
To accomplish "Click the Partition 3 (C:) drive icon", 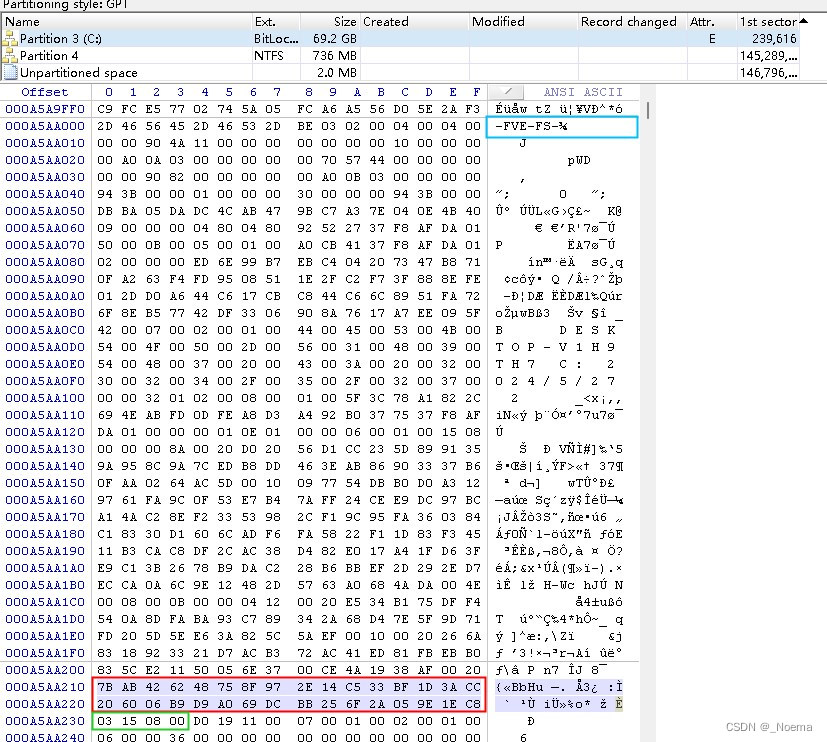I will click(10, 38).
